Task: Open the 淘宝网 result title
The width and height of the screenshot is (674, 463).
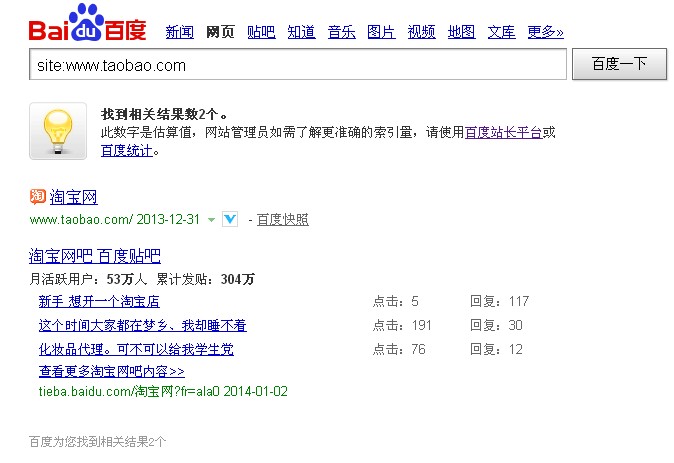Action: pos(74,197)
